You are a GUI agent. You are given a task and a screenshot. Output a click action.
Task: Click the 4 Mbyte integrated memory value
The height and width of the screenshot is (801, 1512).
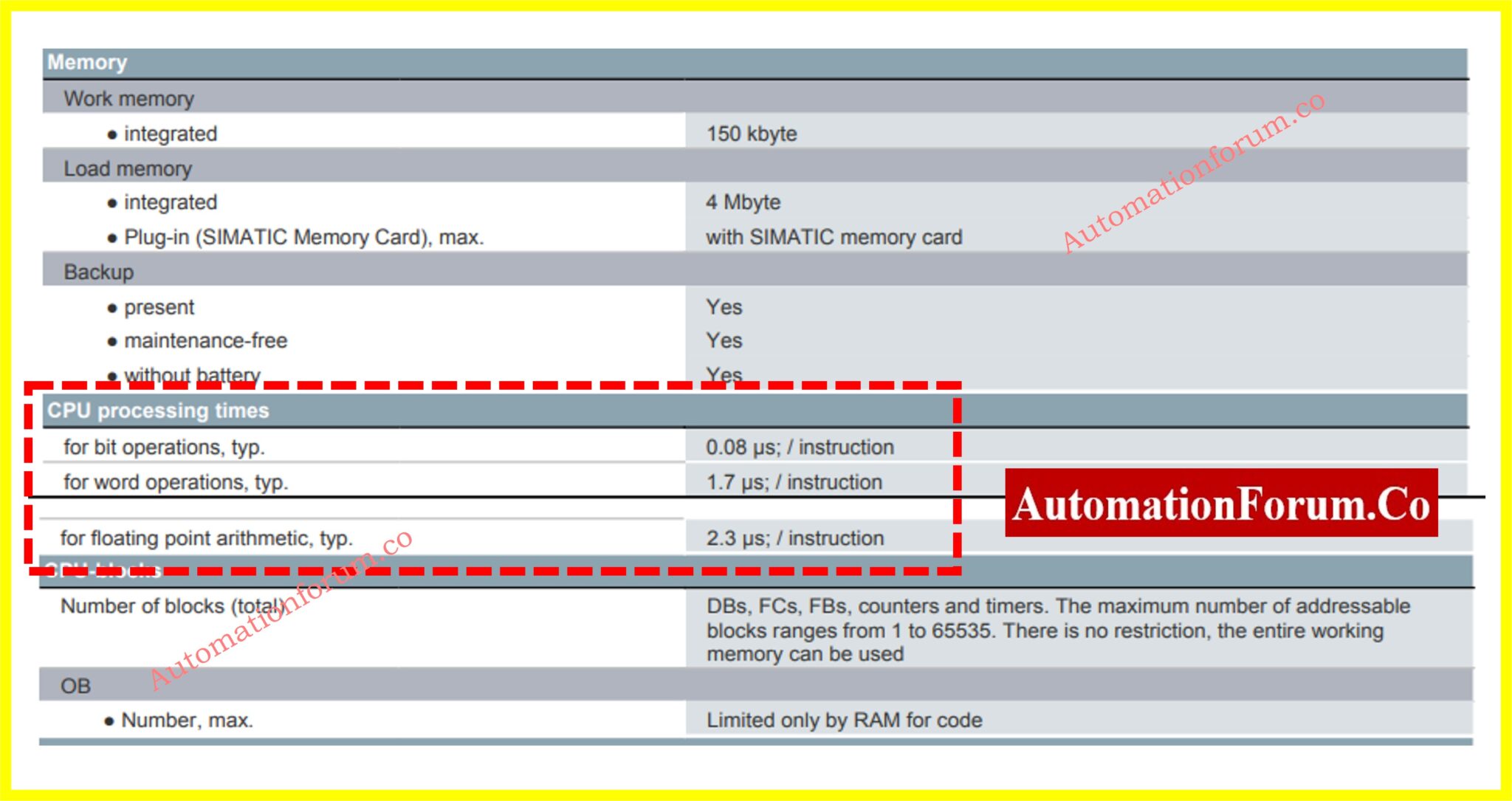pos(746,202)
